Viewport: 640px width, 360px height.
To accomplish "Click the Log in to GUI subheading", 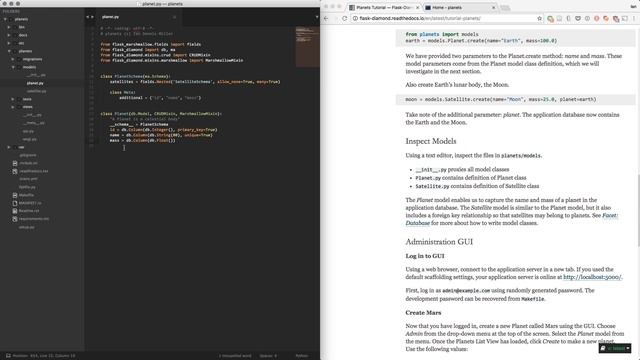I will coord(424,256).
